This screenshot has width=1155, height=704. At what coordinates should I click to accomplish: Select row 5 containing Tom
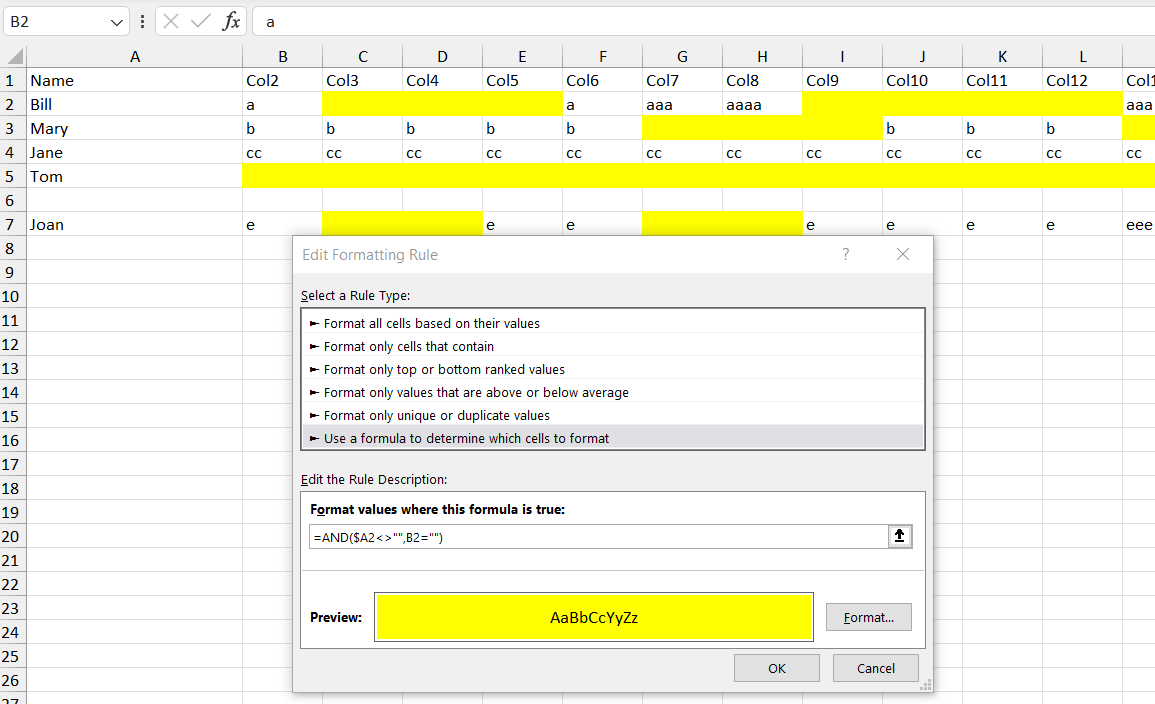click(x=13, y=176)
